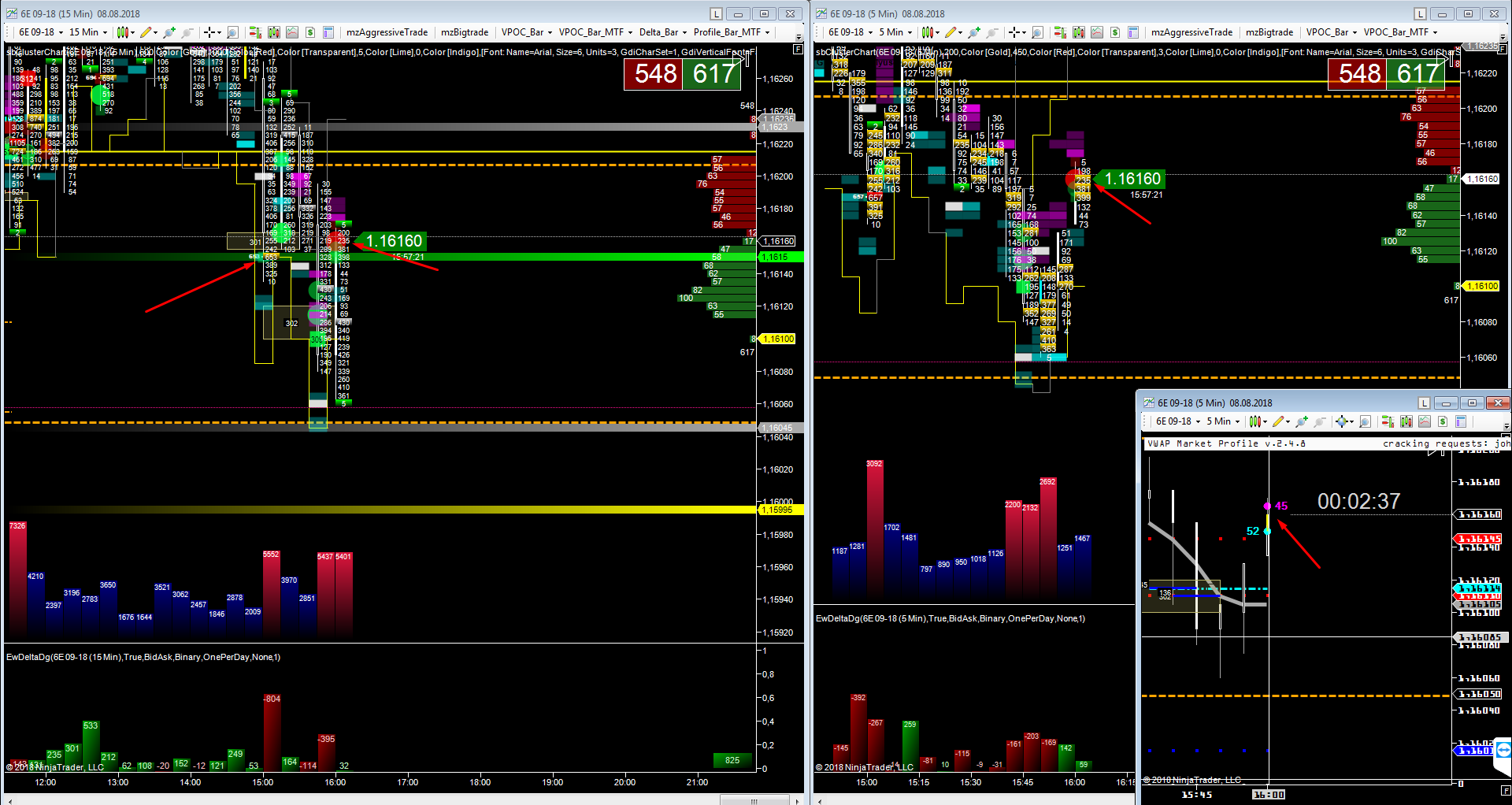
Task: Open 5 Min interval dropdown in VWAP window
Action: pos(1223,421)
